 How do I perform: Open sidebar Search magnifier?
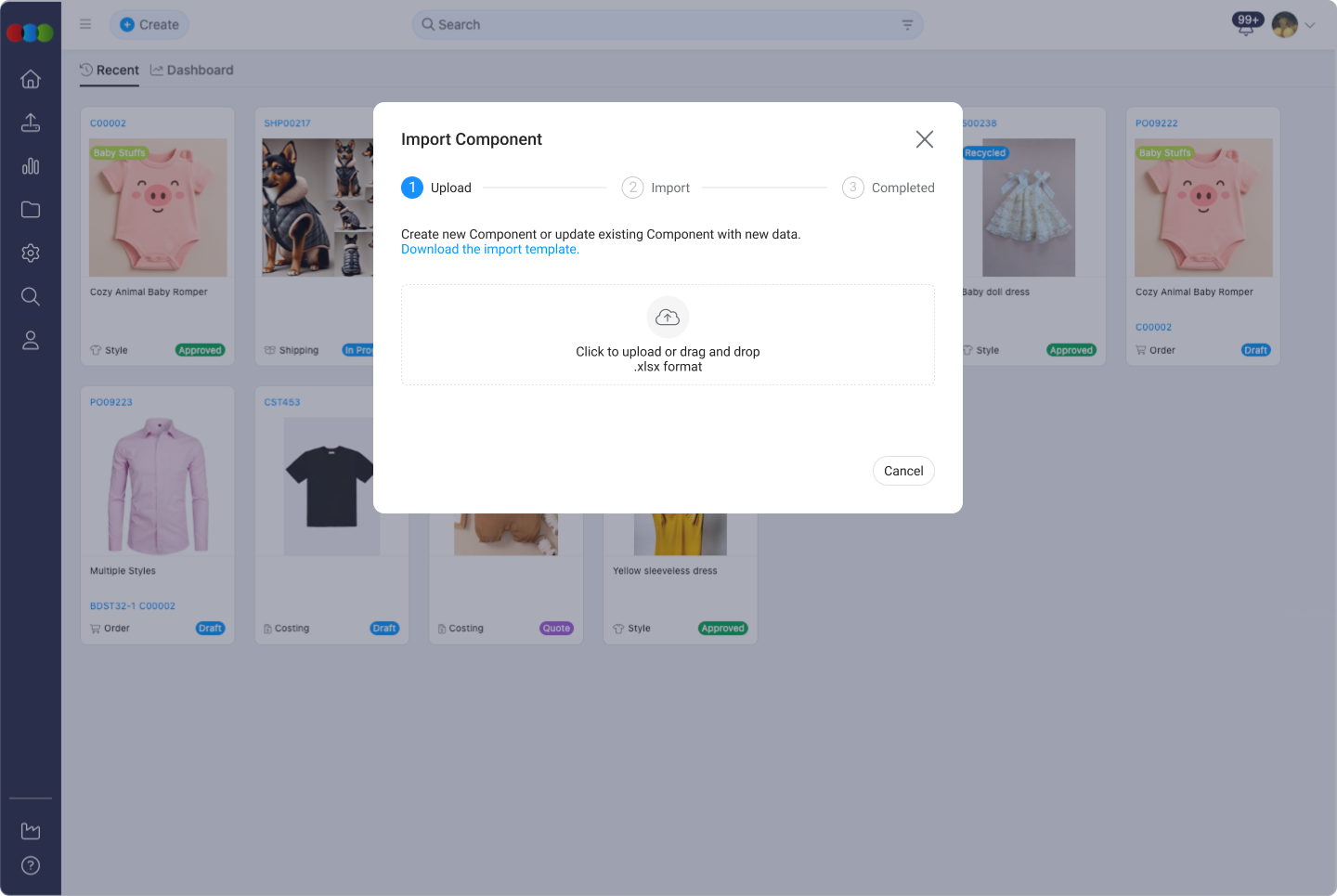[x=31, y=296]
